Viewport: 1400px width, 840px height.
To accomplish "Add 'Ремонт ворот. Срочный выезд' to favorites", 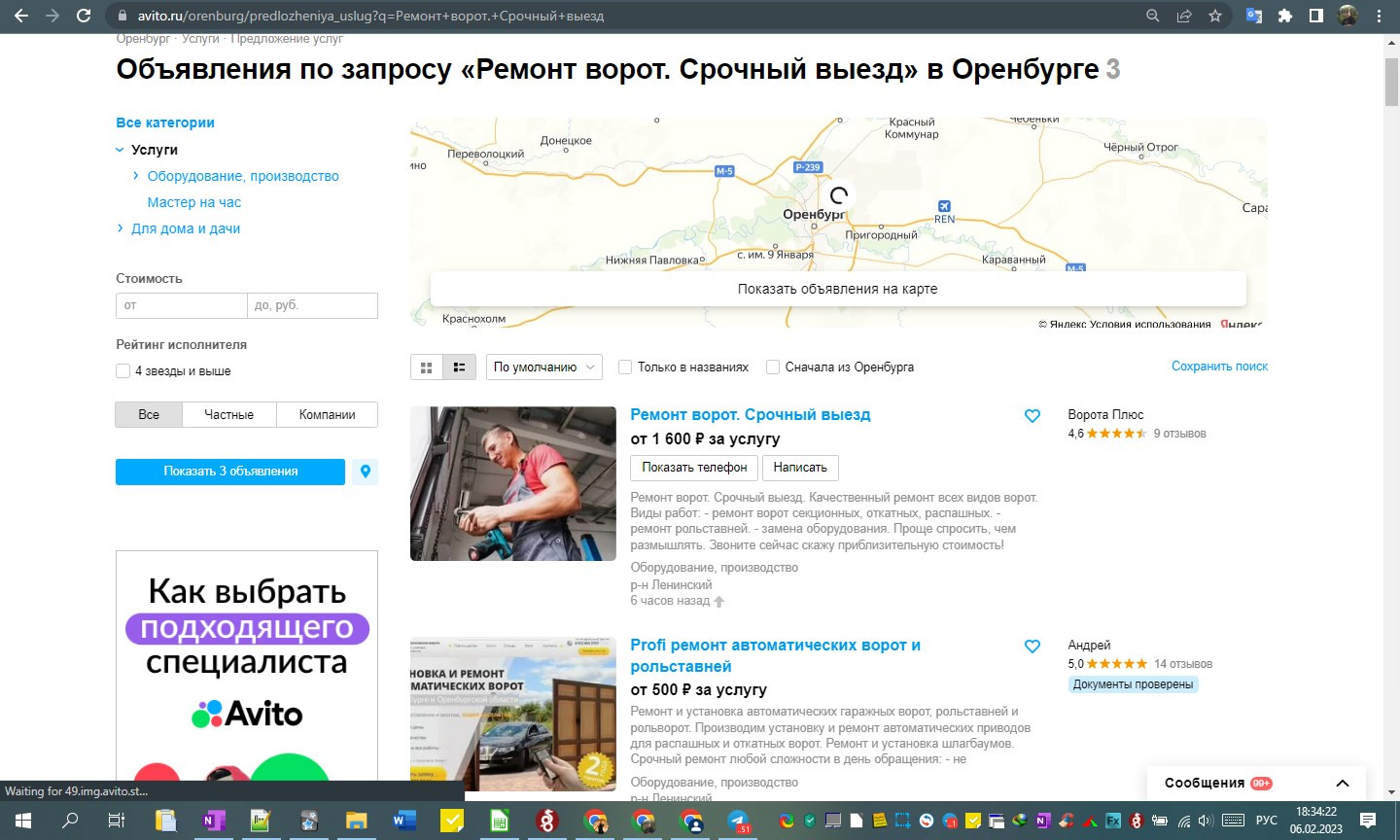I will 1032,416.
